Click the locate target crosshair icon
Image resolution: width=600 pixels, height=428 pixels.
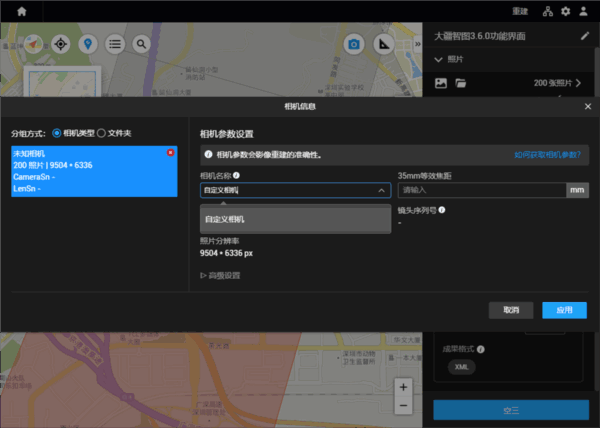coord(61,44)
